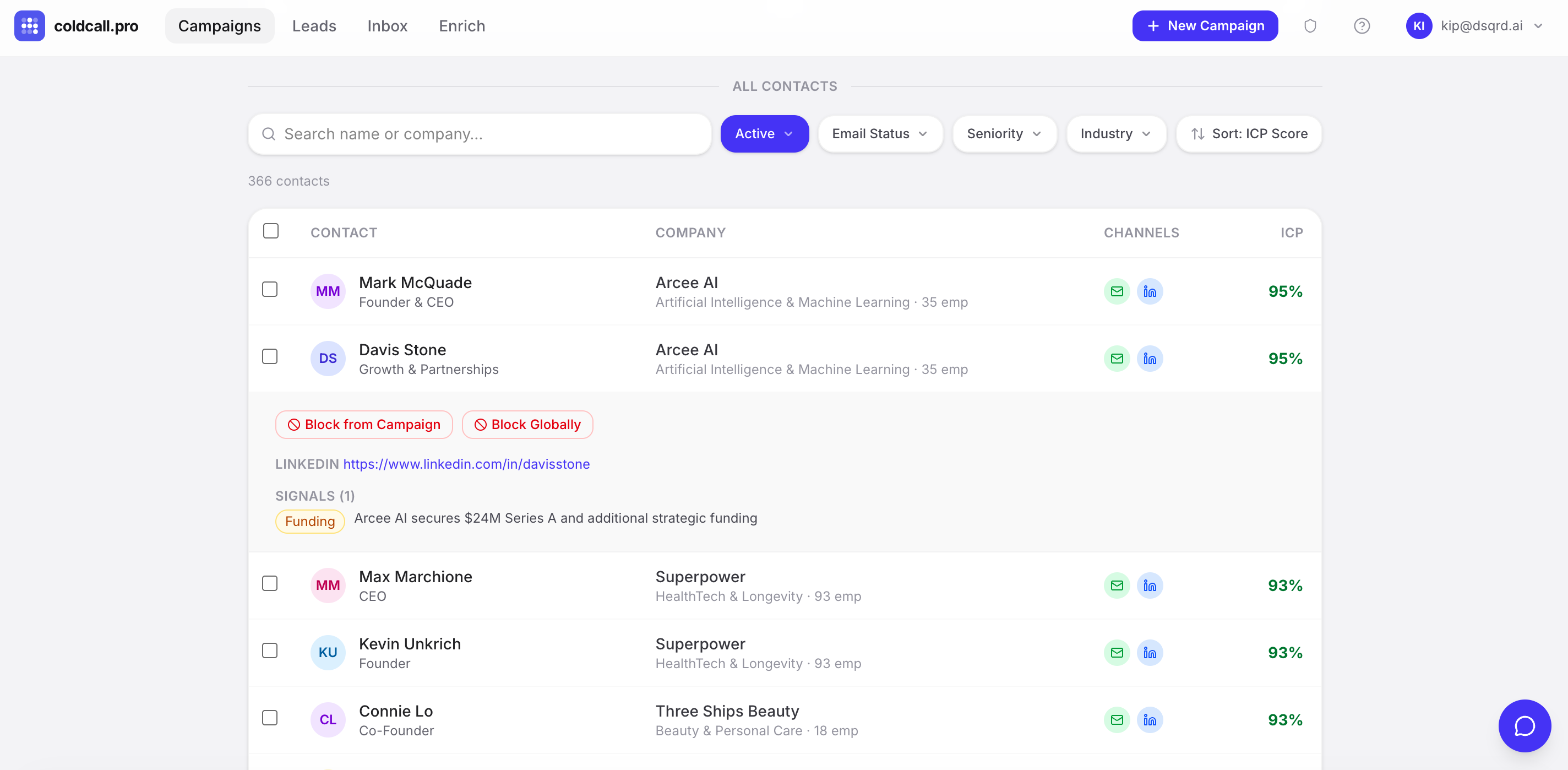Click the search name or company field

pos(480,133)
